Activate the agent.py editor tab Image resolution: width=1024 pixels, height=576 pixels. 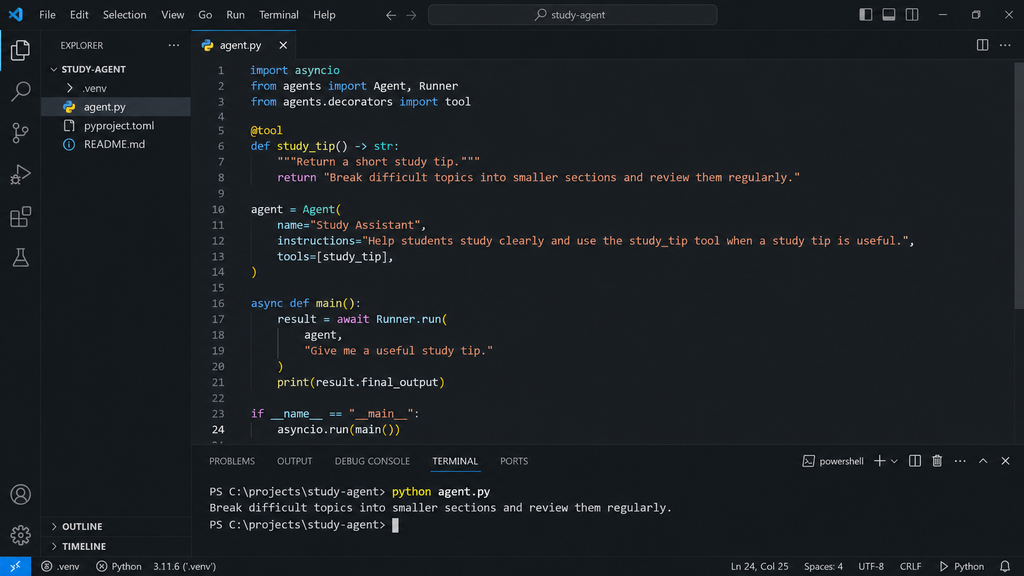[240, 45]
